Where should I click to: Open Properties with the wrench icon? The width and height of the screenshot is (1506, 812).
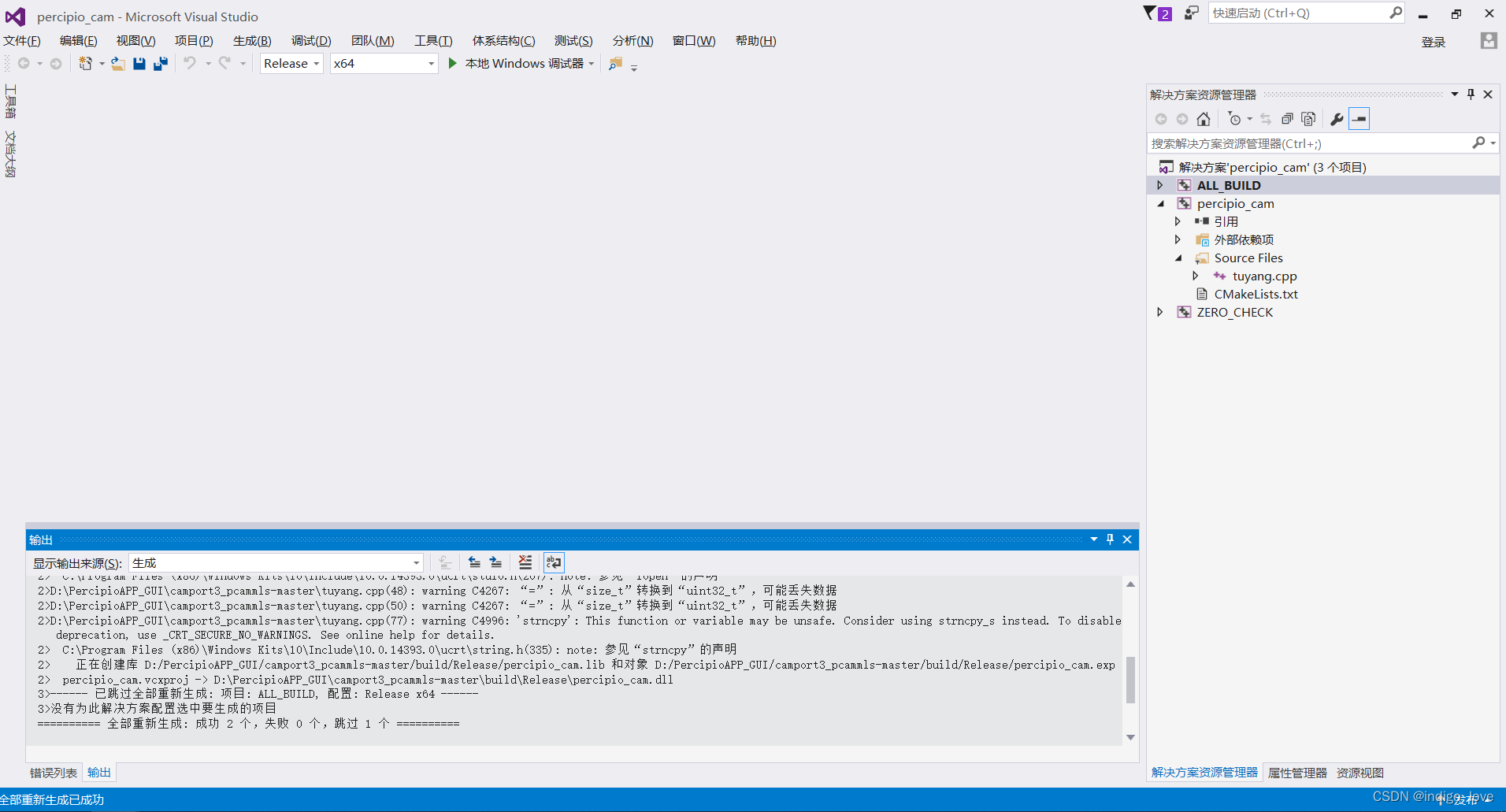pyautogui.click(x=1337, y=119)
